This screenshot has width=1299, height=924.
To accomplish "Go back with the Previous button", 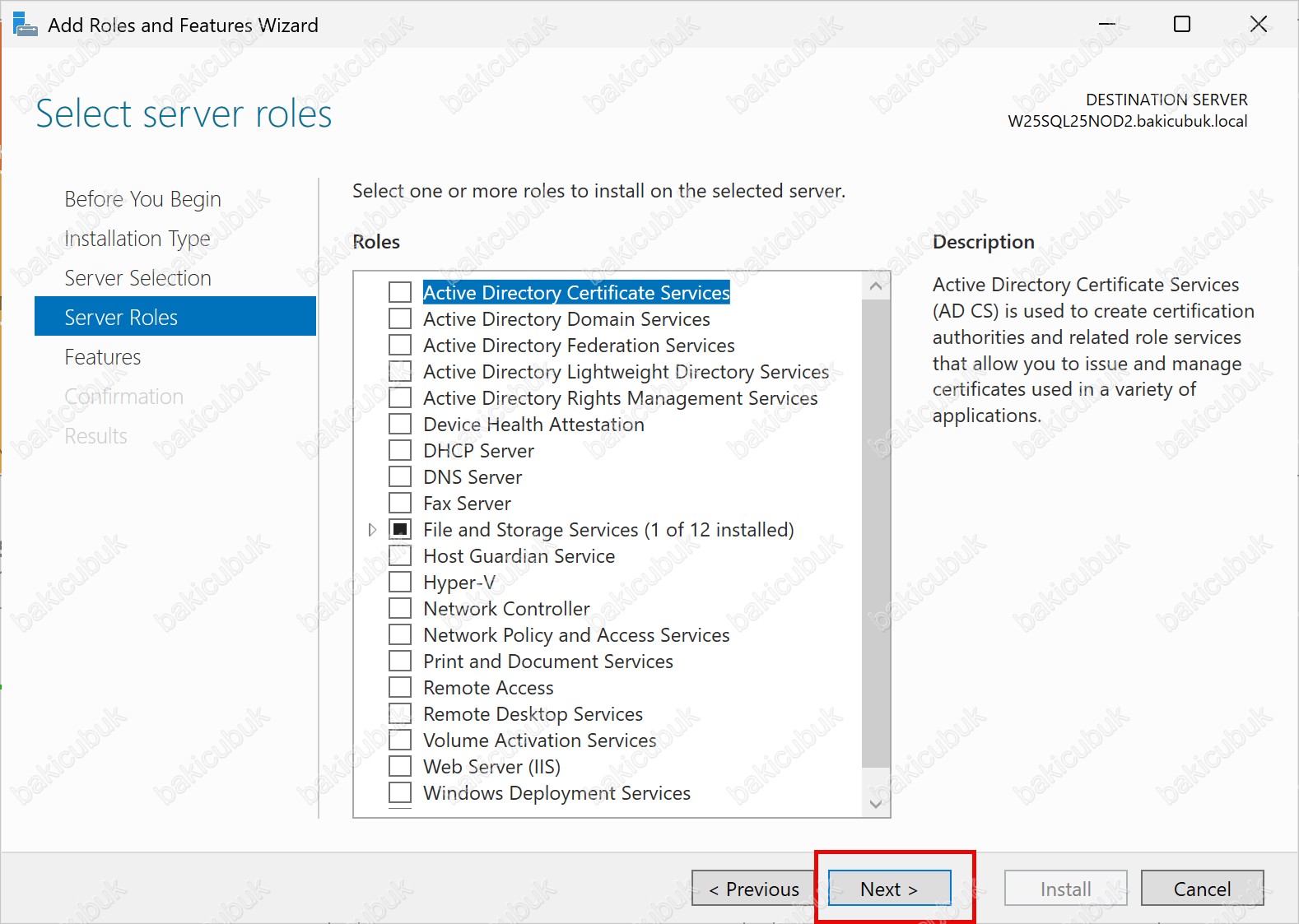I will [753, 889].
